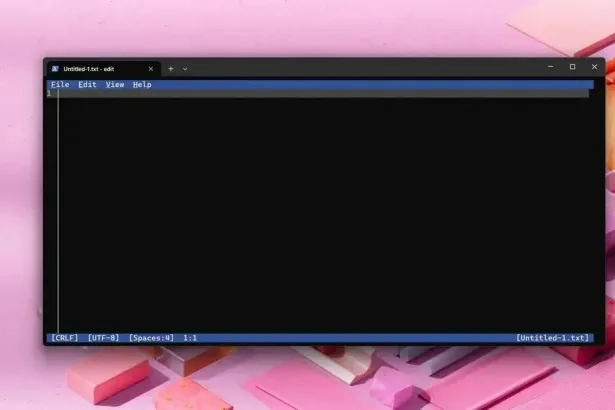The image size is (615, 410).
Task: Close the Untitled-1.txt - edit tab
Action: pos(151,69)
